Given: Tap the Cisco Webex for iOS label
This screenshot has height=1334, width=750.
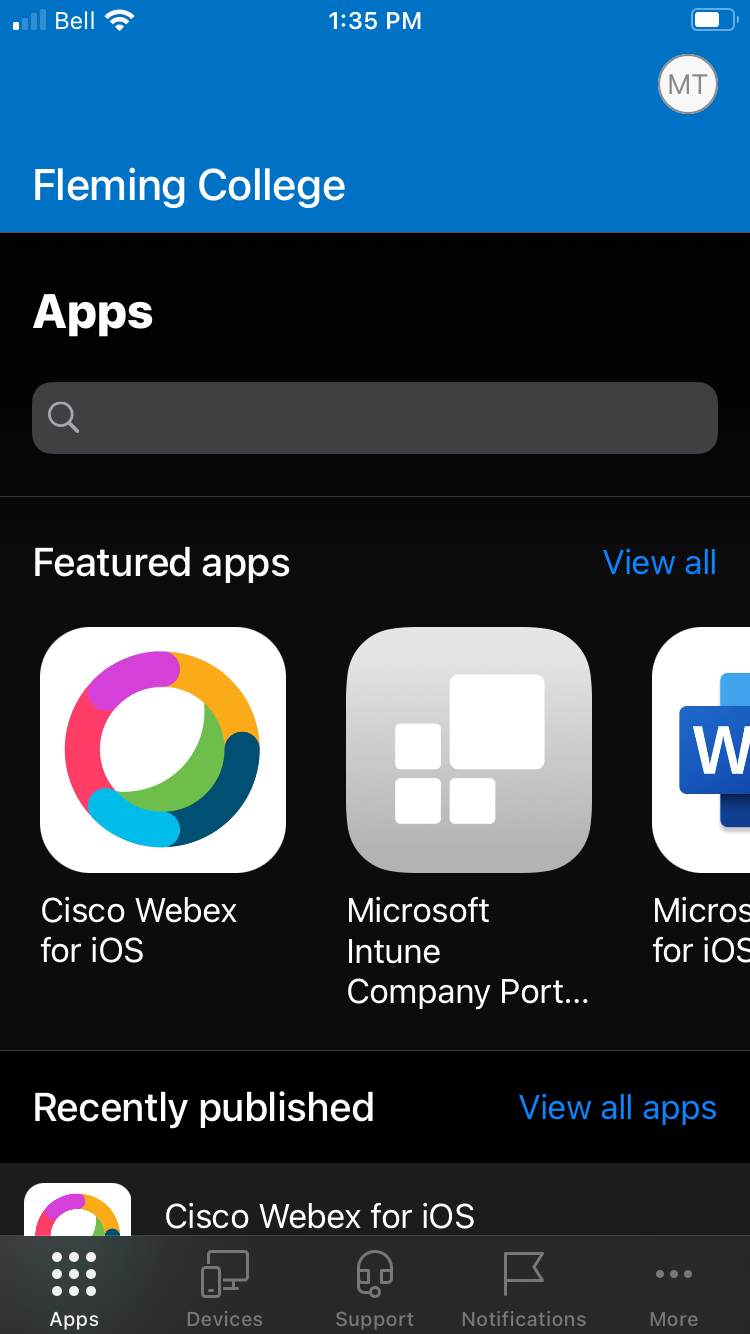Looking at the screenshot, I should [139, 930].
